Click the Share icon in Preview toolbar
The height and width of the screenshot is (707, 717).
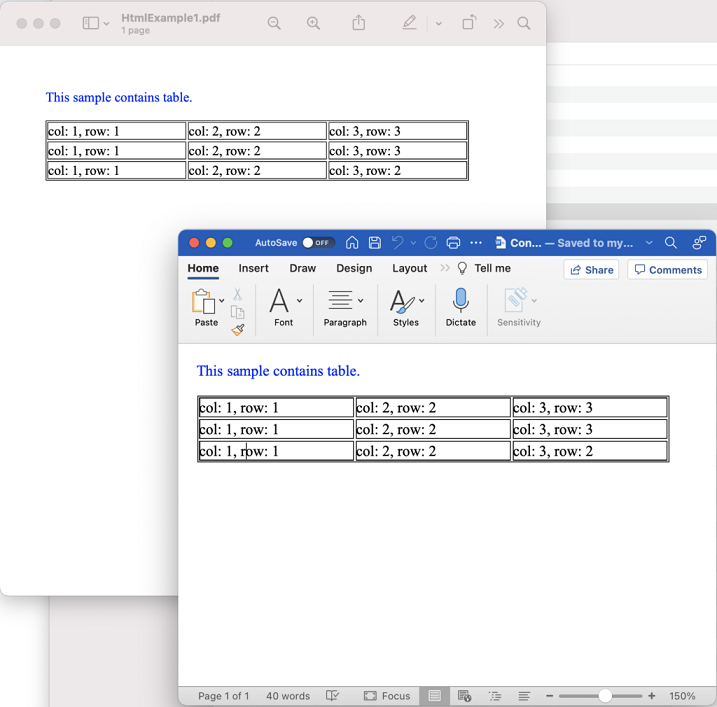point(358,23)
